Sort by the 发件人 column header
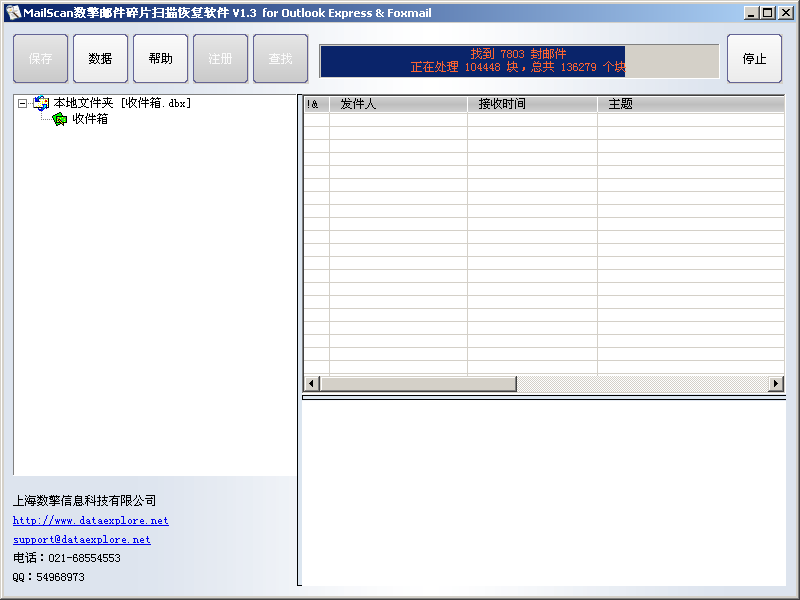The image size is (800, 600). 398,104
